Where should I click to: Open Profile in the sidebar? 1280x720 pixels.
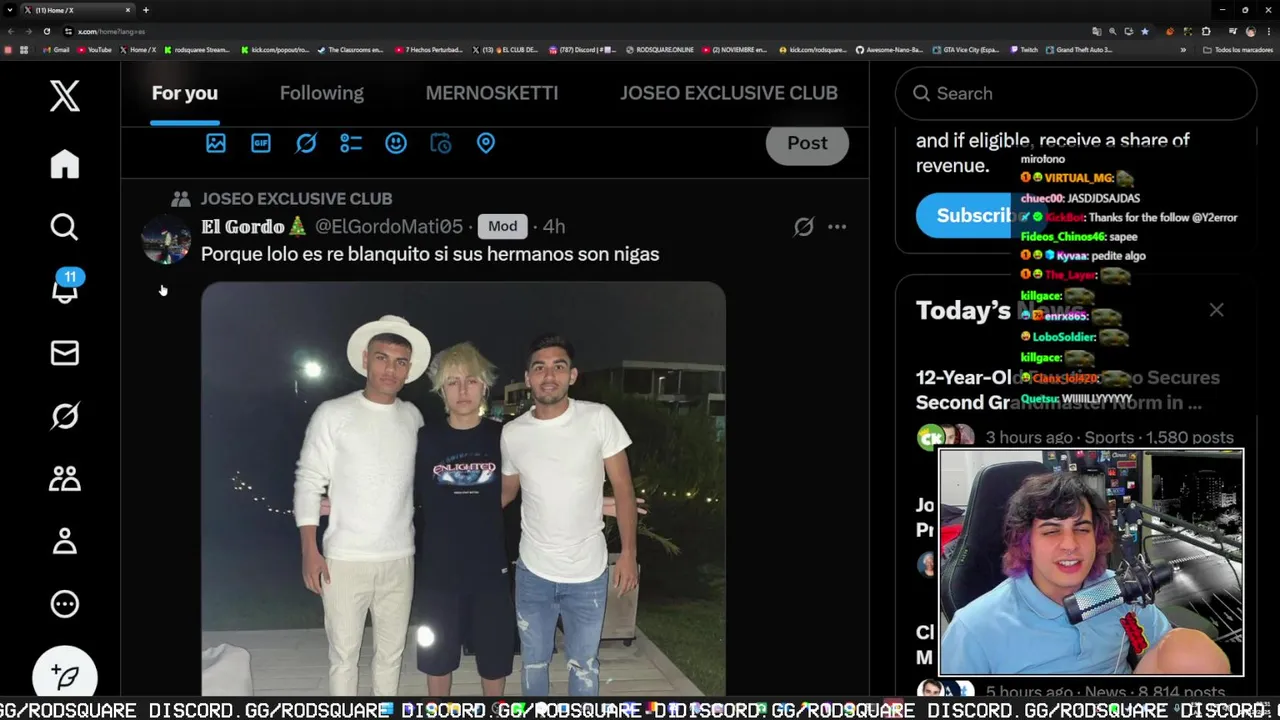(x=65, y=541)
